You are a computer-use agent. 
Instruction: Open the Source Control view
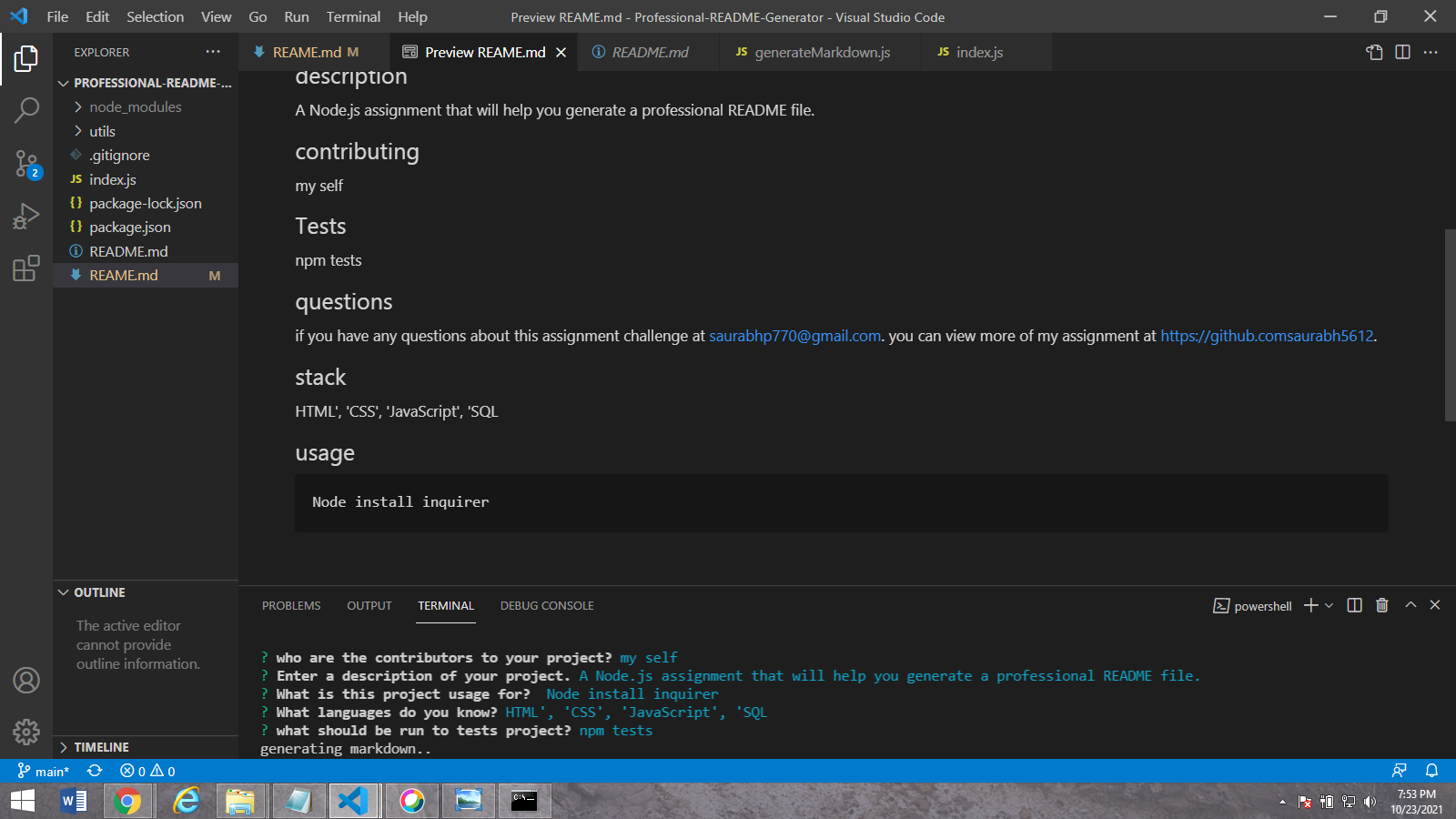pyautogui.click(x=26, y=165)
